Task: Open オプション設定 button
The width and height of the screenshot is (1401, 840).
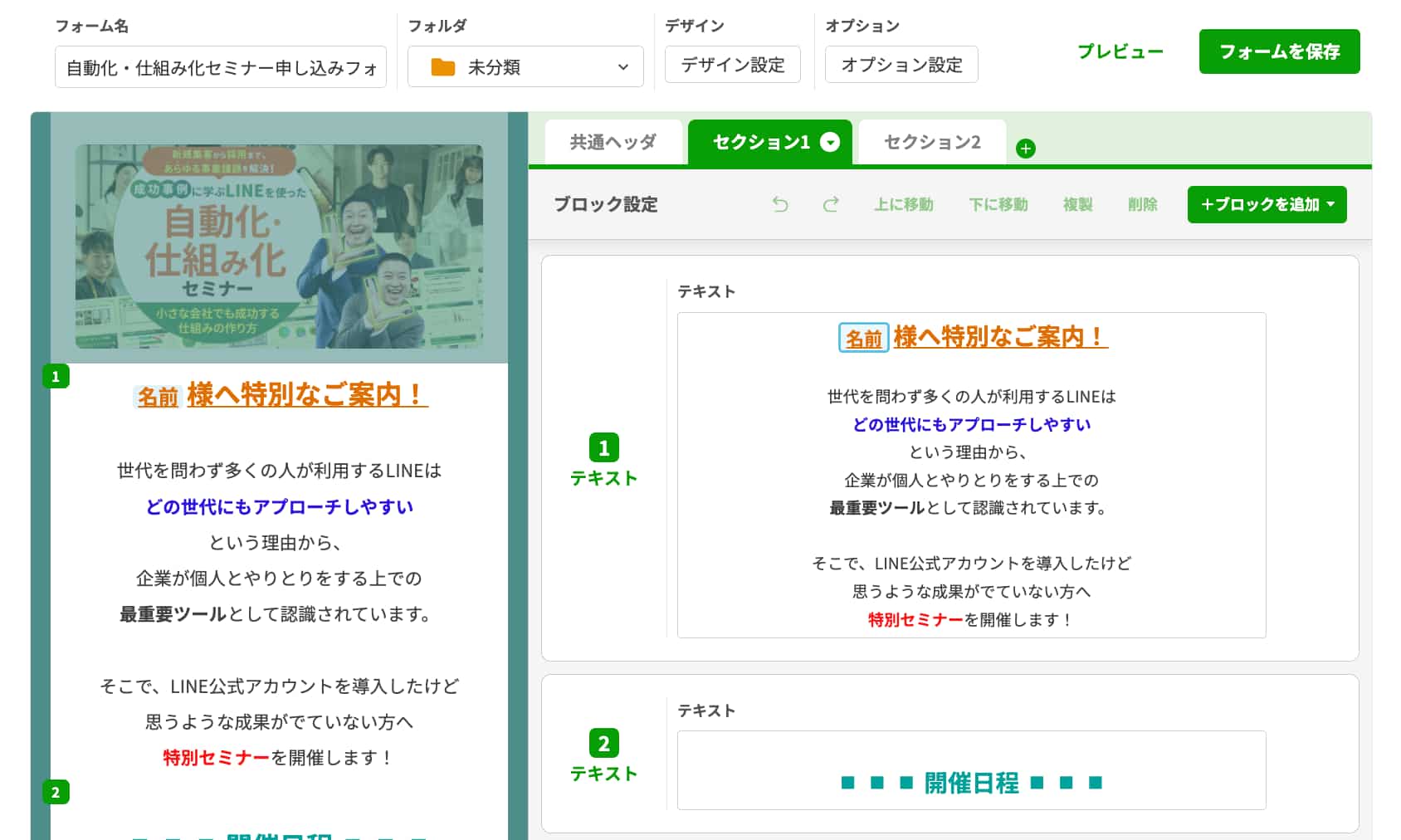Action: tap(901, 65)
